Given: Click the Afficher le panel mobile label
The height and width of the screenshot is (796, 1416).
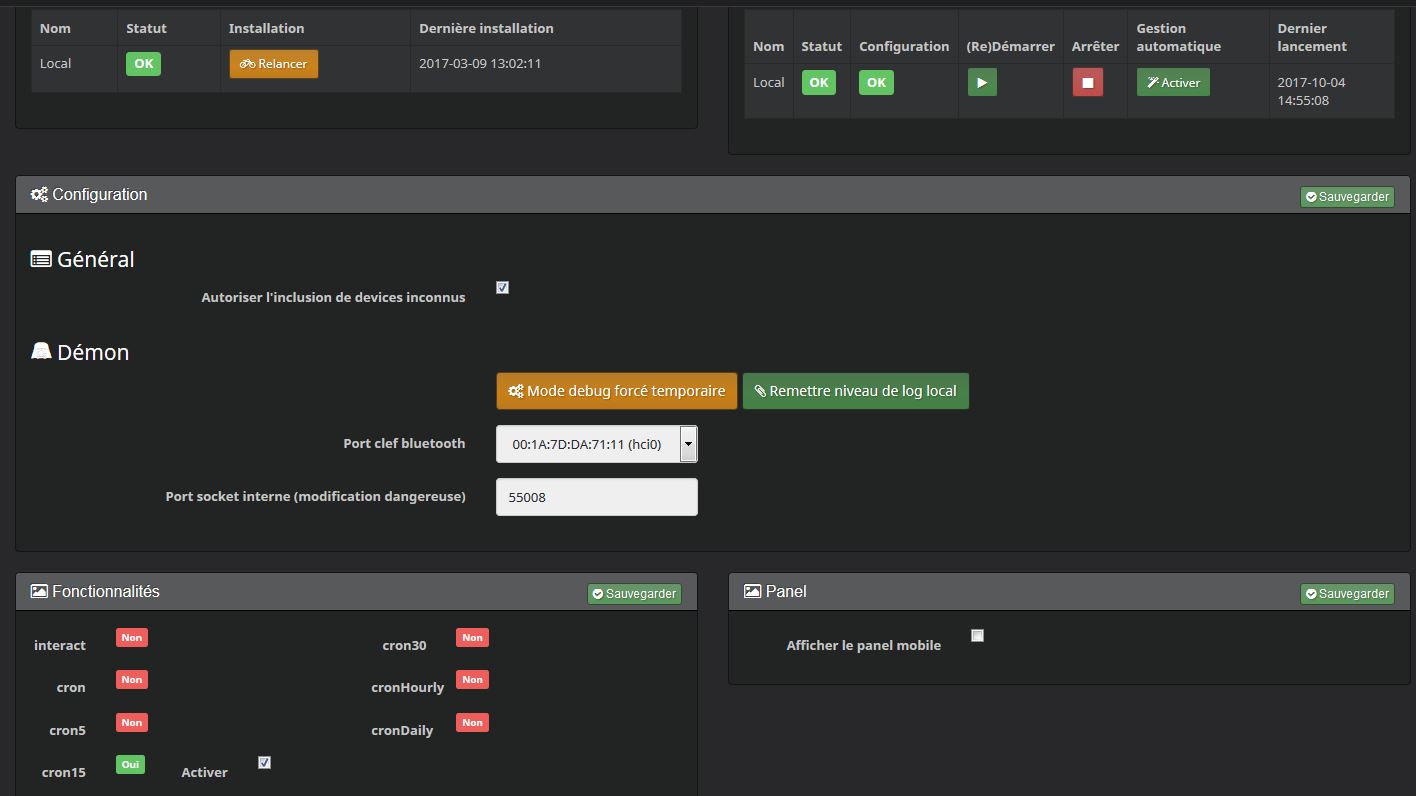Looking at the screenshot, I should point(863,646).
